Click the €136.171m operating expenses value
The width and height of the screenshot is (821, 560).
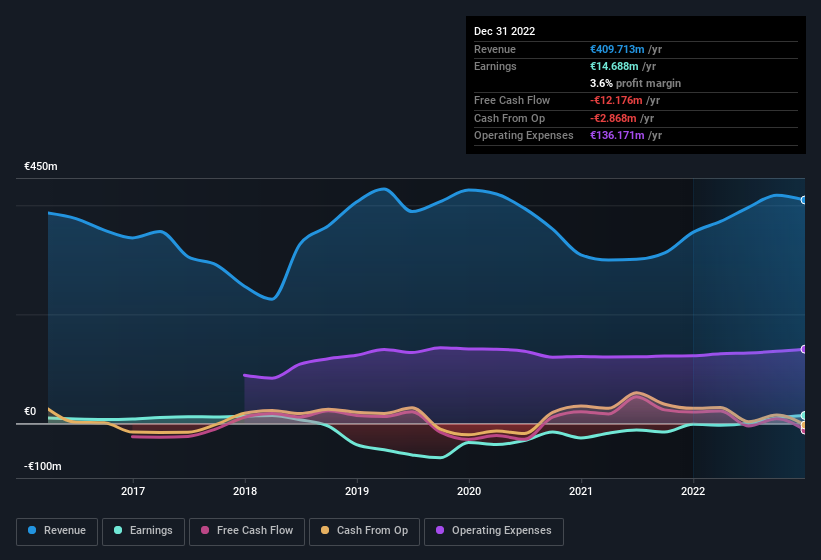(617, 136)
